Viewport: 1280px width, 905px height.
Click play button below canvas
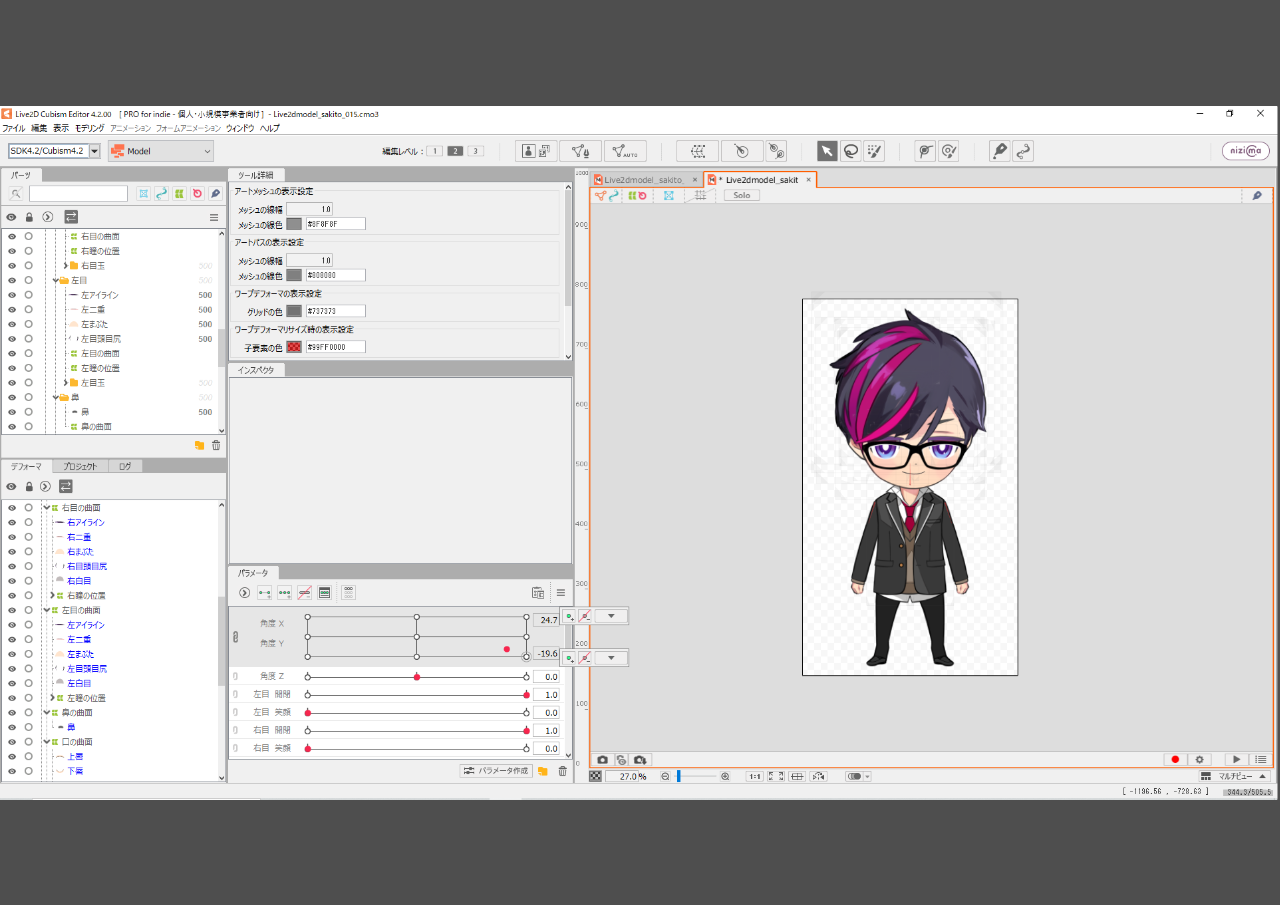(x=1237, y=760)
